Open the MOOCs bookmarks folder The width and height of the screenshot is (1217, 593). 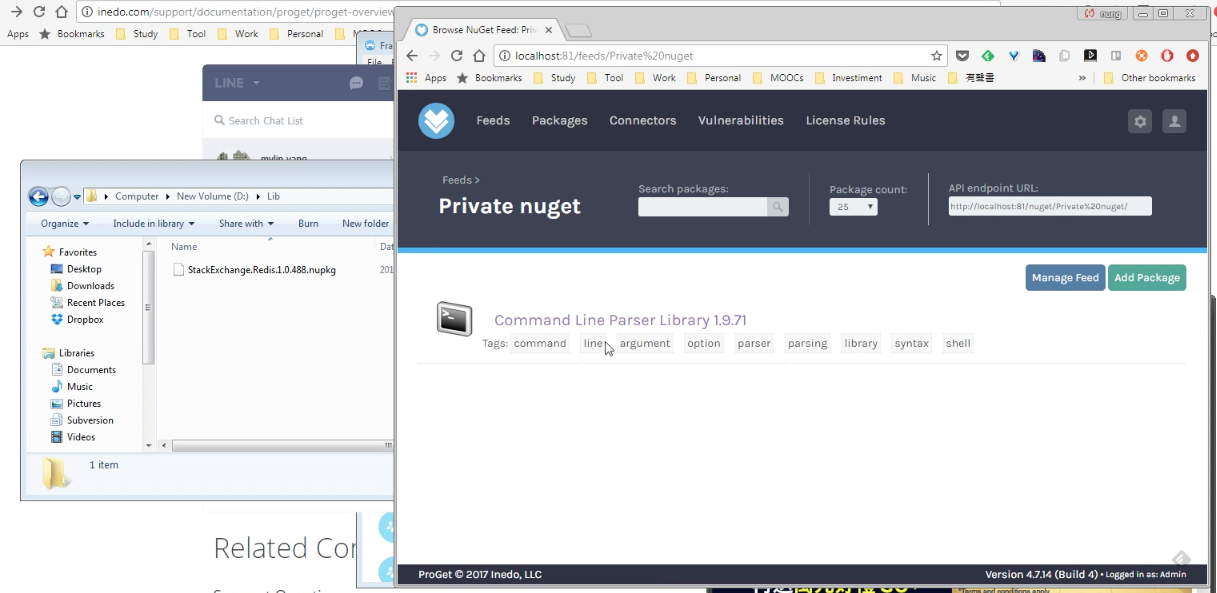click(x=778, y=78)
